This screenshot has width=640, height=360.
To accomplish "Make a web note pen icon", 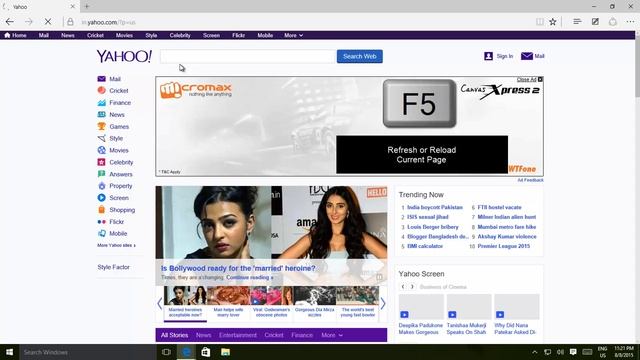I will click(595, 22).
